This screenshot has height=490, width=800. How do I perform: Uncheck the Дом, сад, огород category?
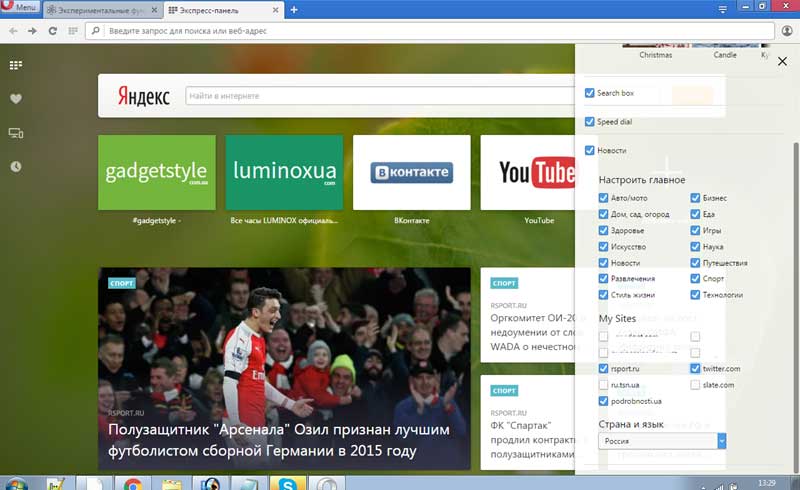click(604, 214)
